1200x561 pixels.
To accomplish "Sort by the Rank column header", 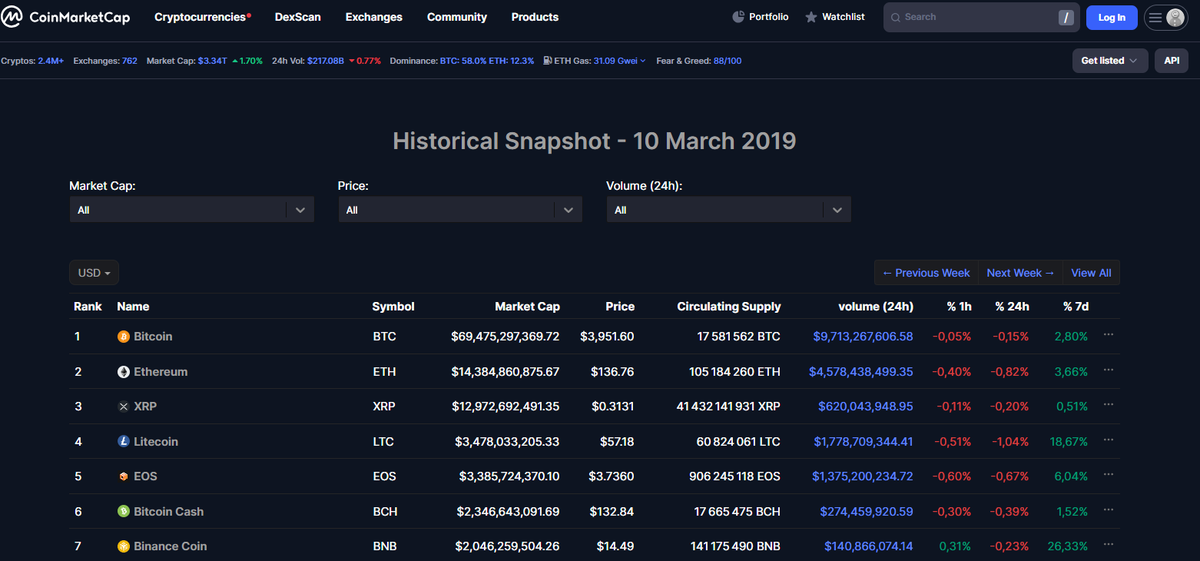I will click(x=88, y=307).
